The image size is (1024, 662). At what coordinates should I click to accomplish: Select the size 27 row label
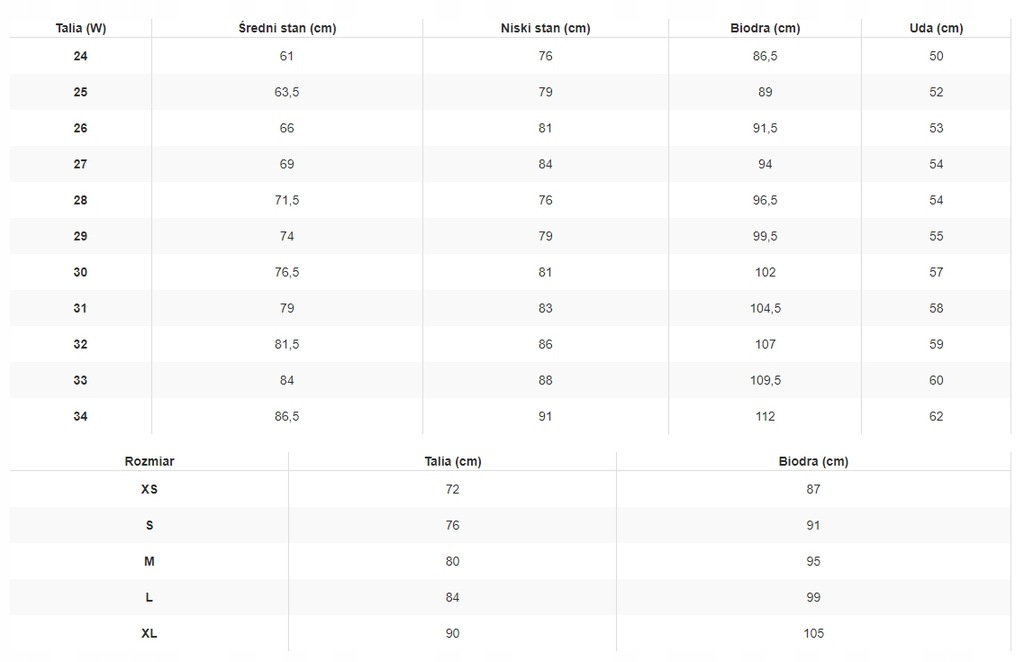pos(80,164)
